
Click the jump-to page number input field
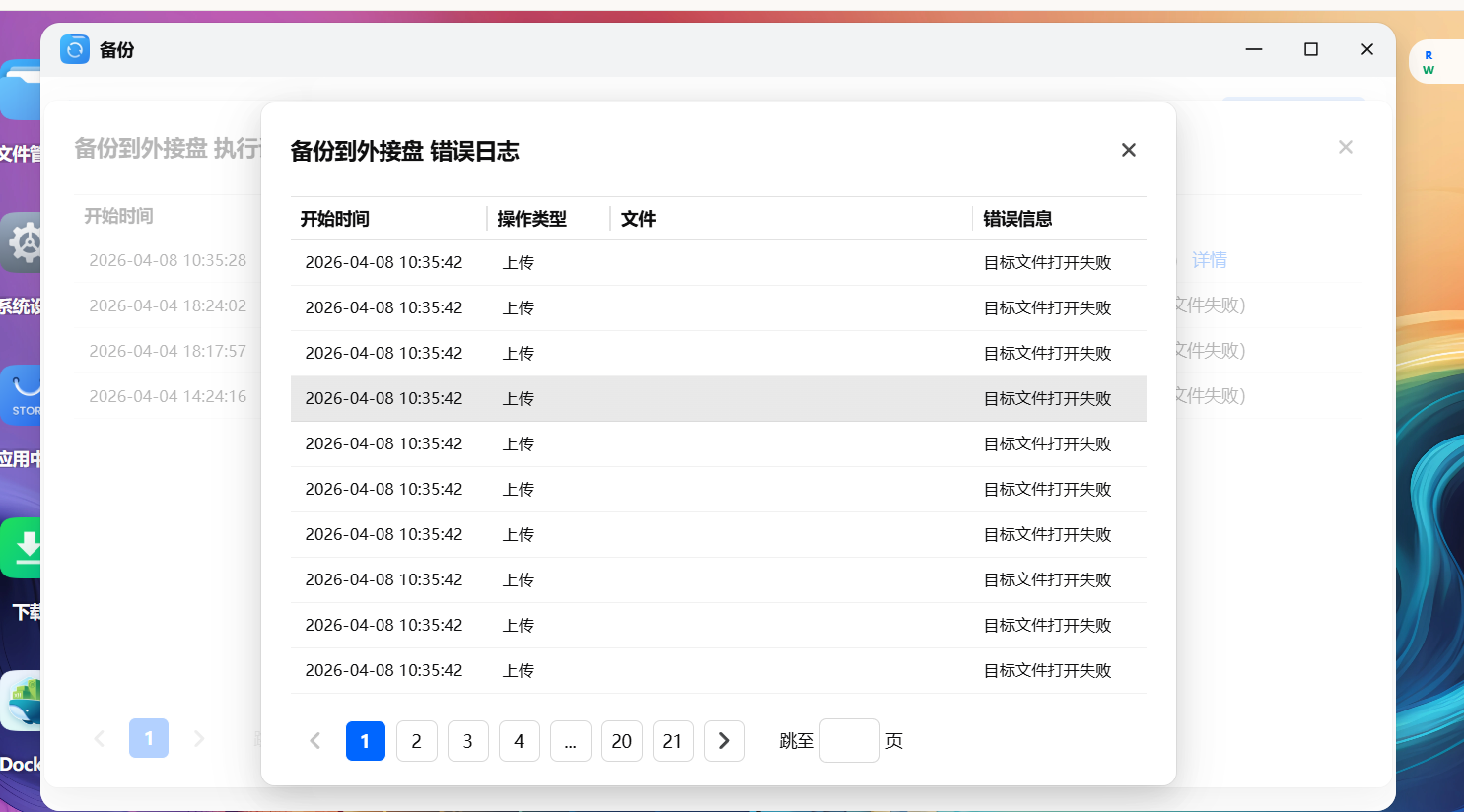coord(849,740)
